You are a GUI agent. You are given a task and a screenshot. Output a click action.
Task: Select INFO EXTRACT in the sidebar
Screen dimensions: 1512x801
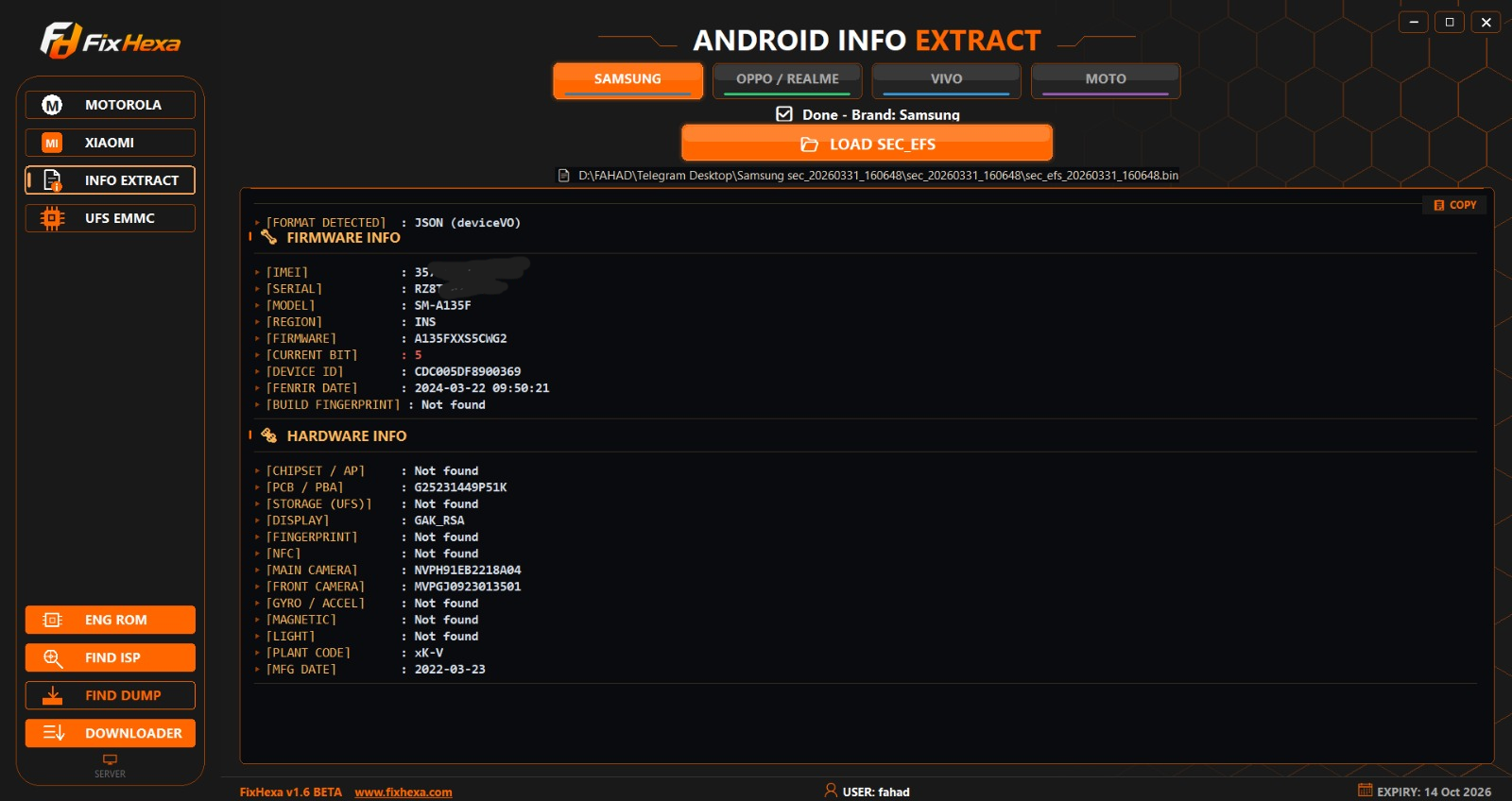(x=111, y=180)
